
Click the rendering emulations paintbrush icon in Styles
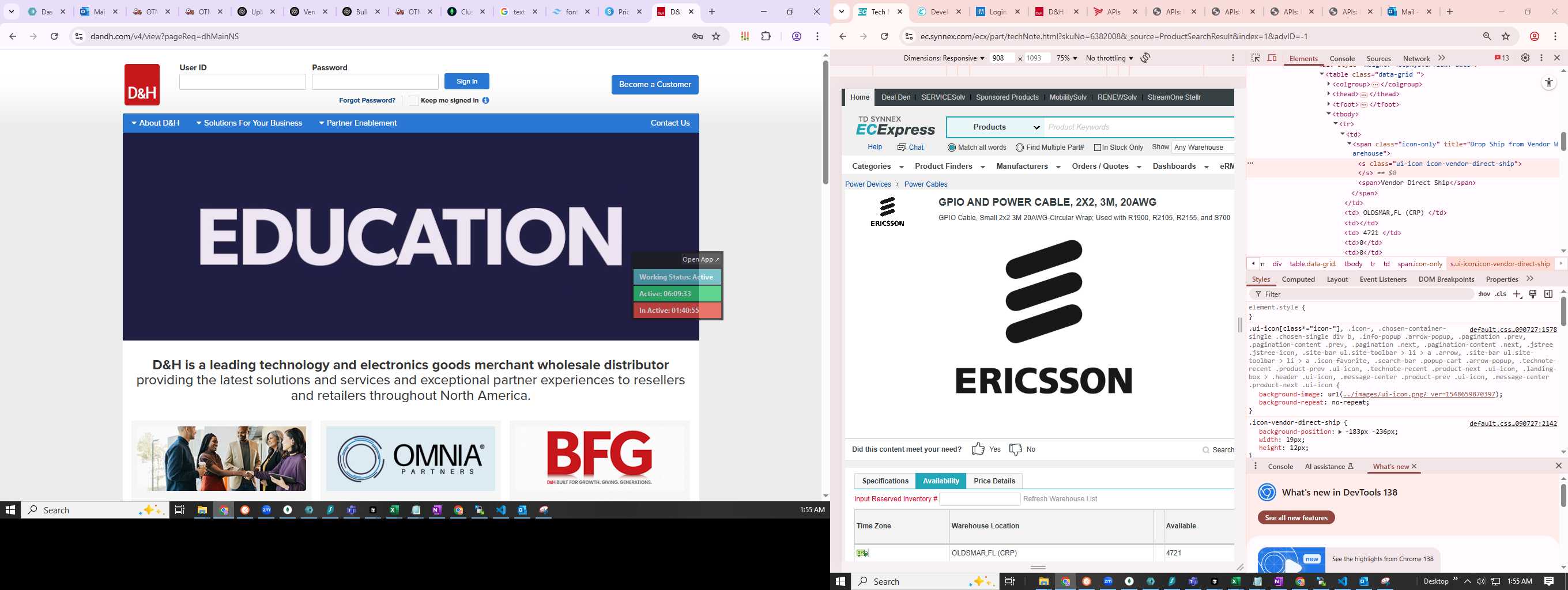click(x=1533, y=294)
